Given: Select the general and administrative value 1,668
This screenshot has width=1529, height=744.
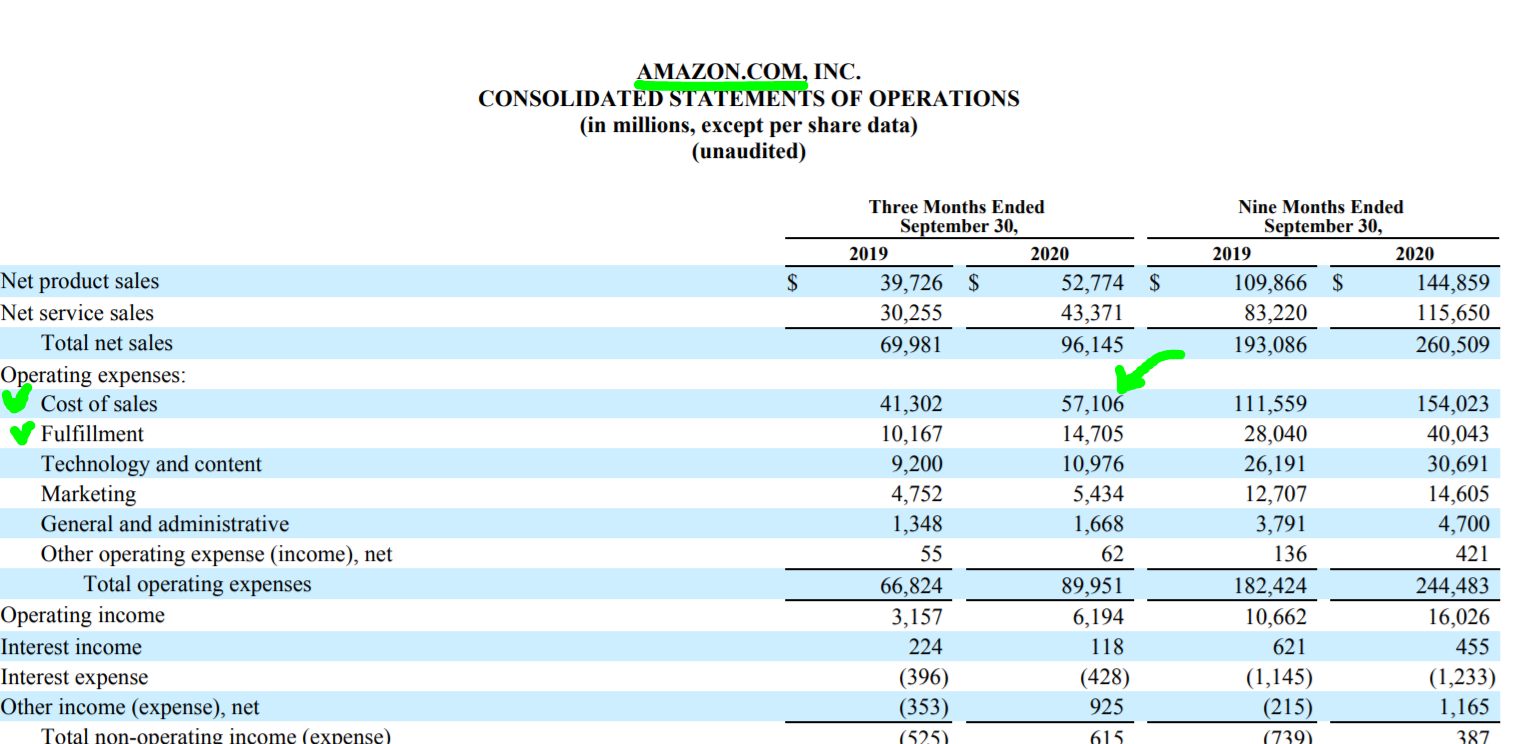Looking at the screenshot, I should (1099, 524).
